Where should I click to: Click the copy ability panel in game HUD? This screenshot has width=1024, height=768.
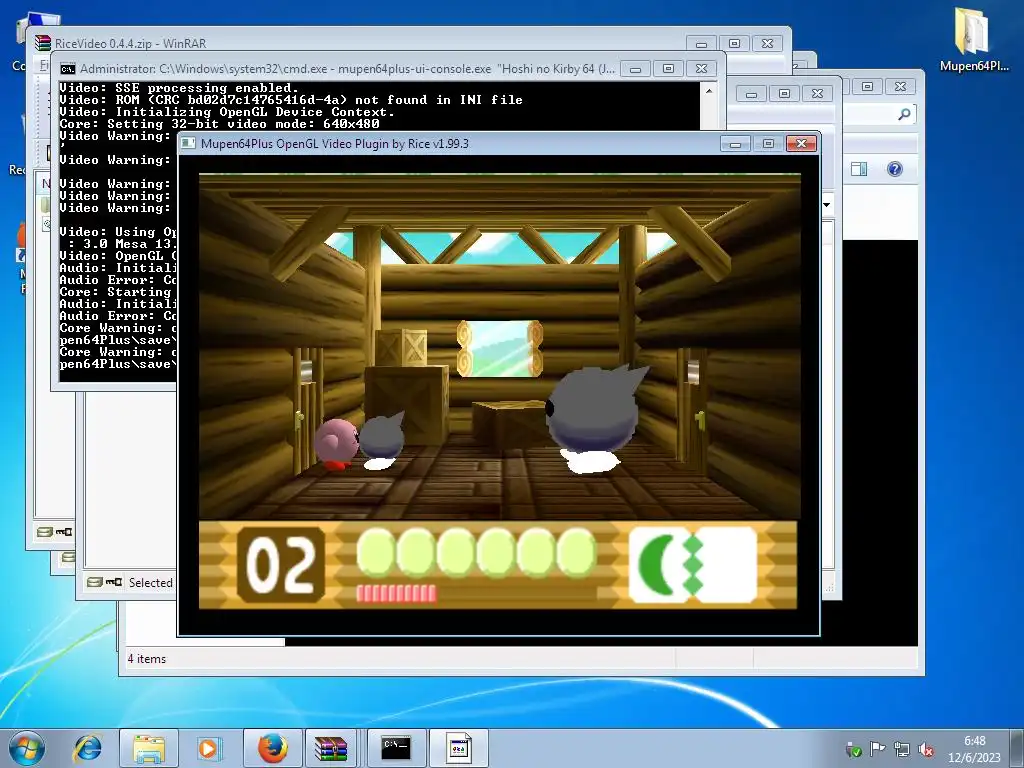click(693, 564)
